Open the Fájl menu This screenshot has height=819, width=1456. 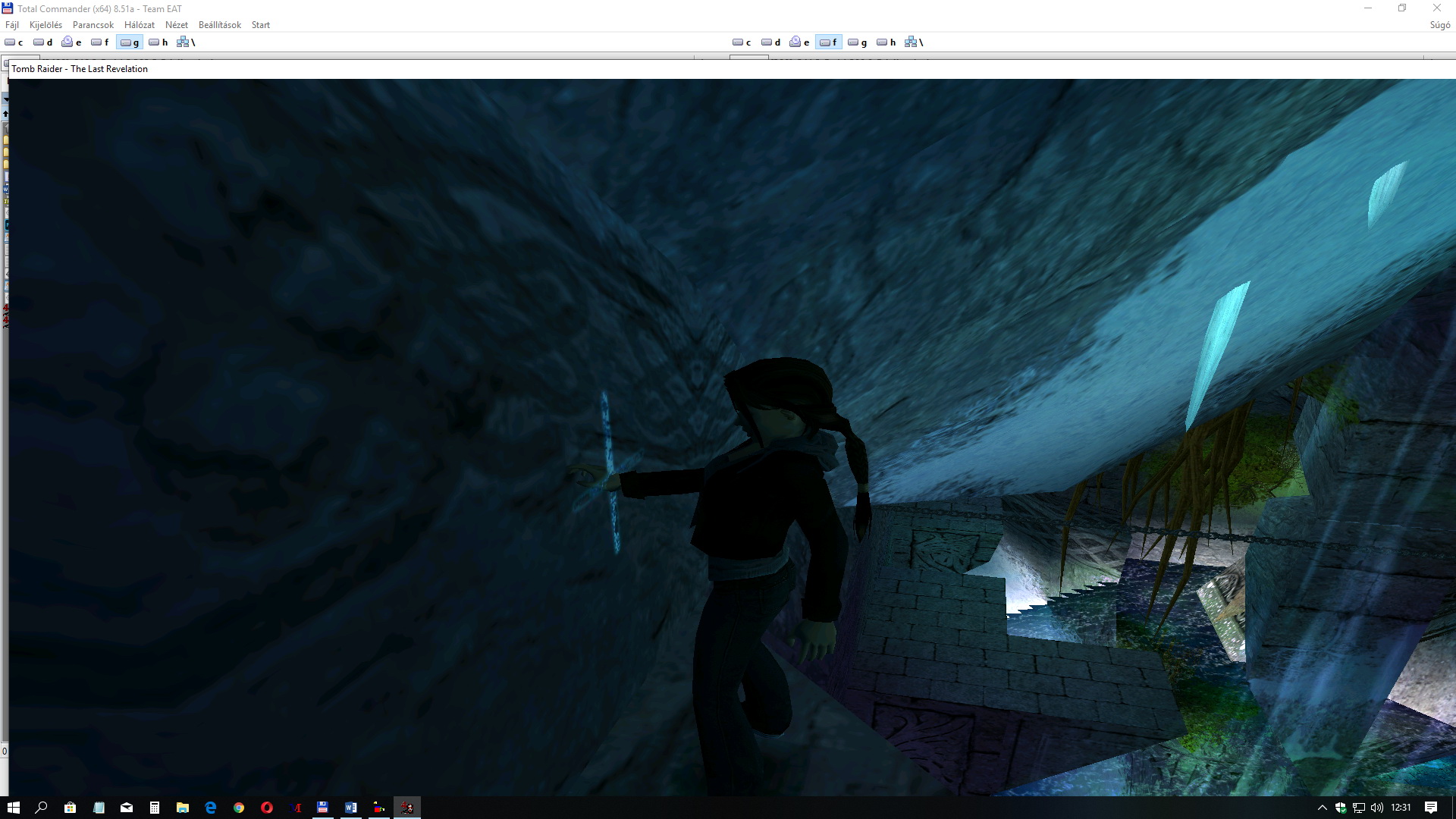click(12, 25)
